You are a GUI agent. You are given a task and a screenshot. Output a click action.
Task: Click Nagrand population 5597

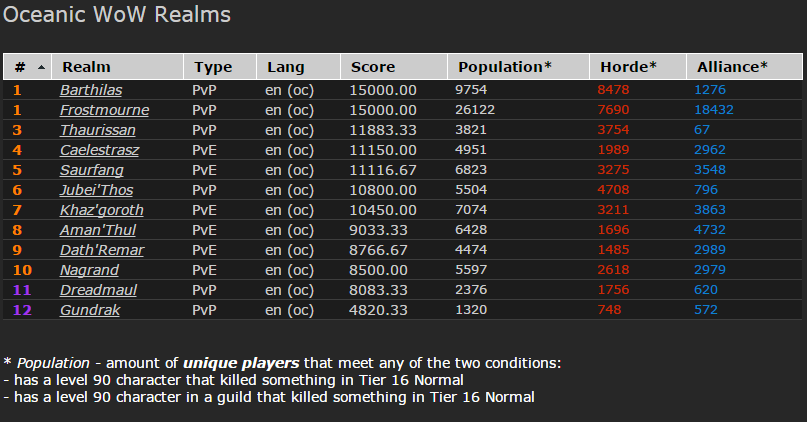(x=471, y=270)
